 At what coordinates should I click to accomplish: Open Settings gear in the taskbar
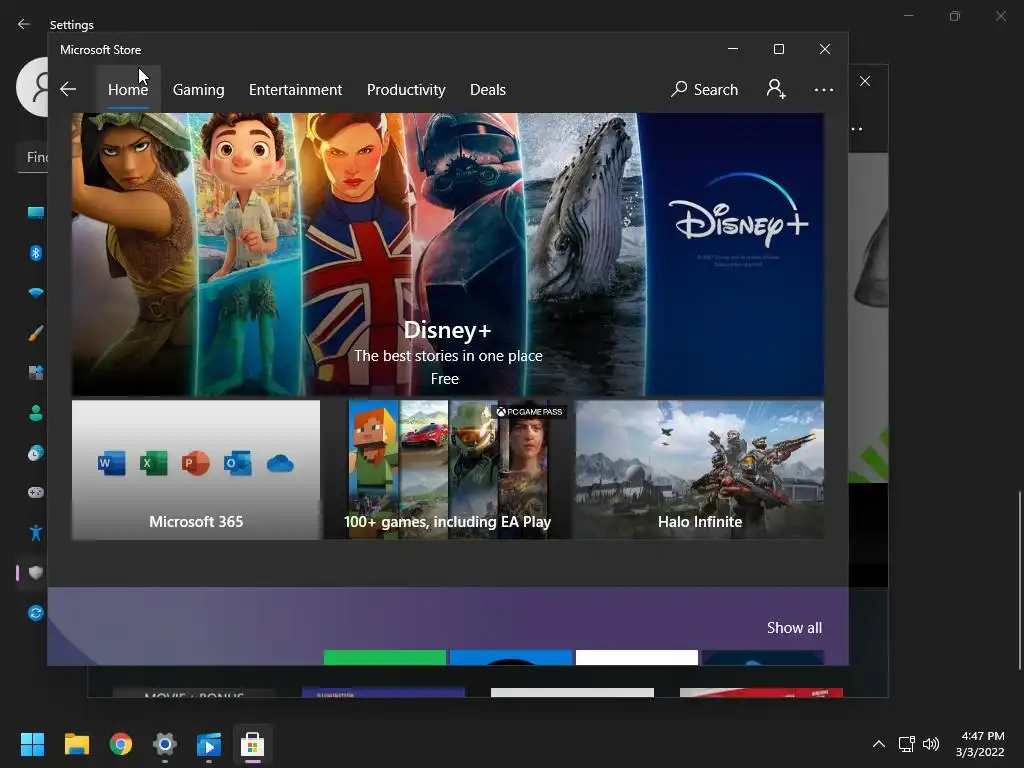coord(165,744)
